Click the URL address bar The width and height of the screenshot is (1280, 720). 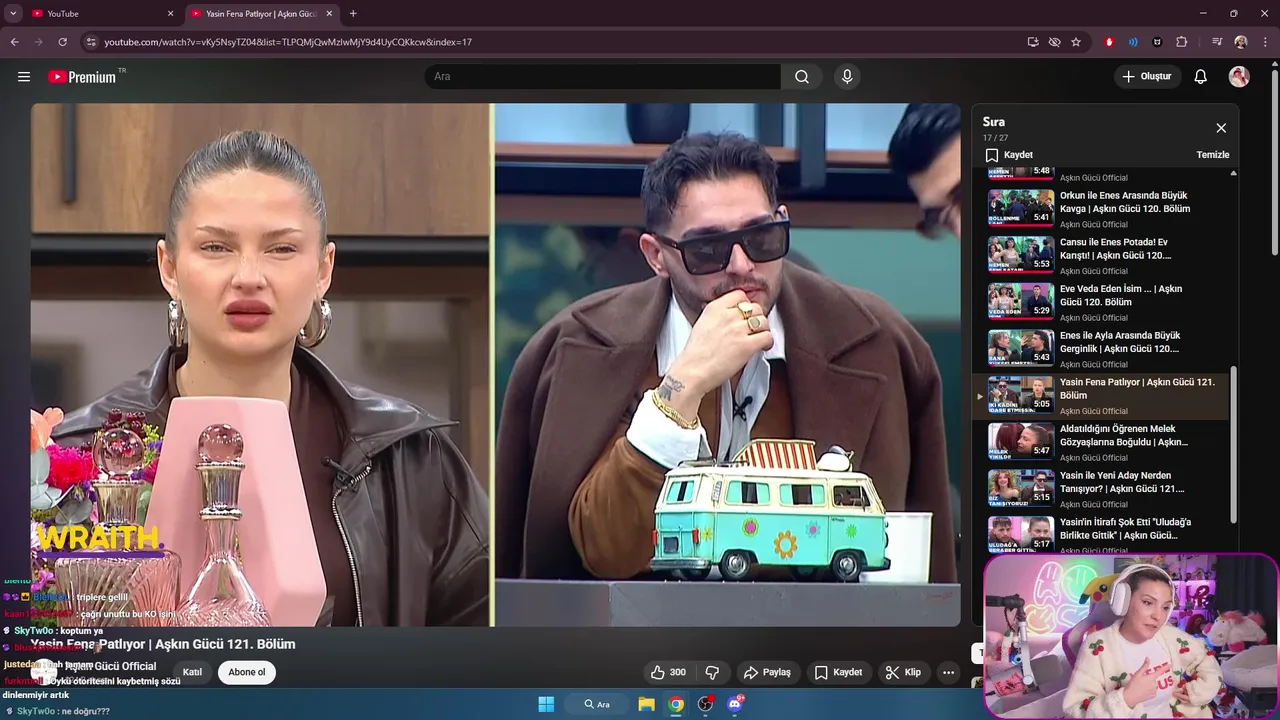point(550,42)
